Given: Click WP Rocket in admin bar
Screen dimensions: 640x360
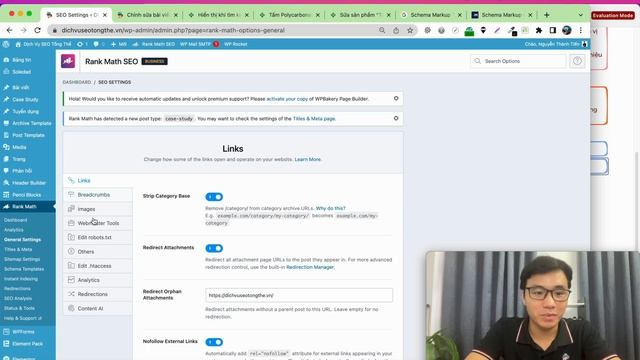Looking at the screenshot, I should tap(236, 44).
